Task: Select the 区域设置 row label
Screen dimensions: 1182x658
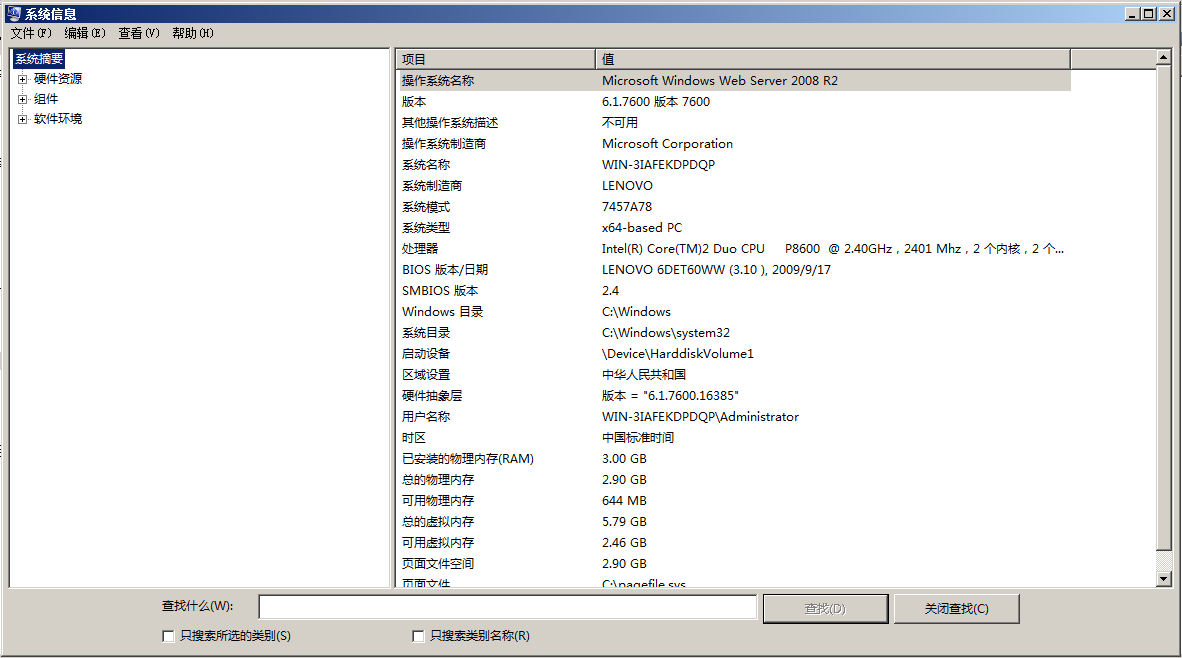Action: (x=426, y=375)
